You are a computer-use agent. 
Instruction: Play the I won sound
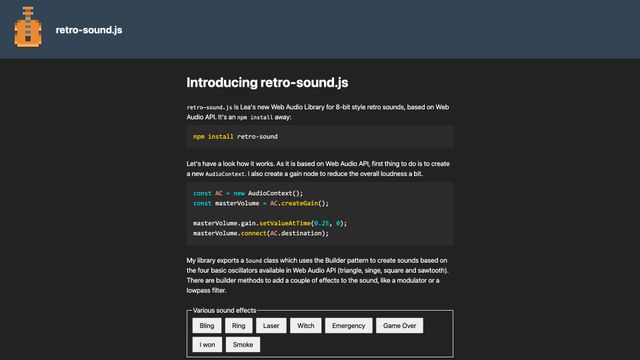click(x=207, y=344)
